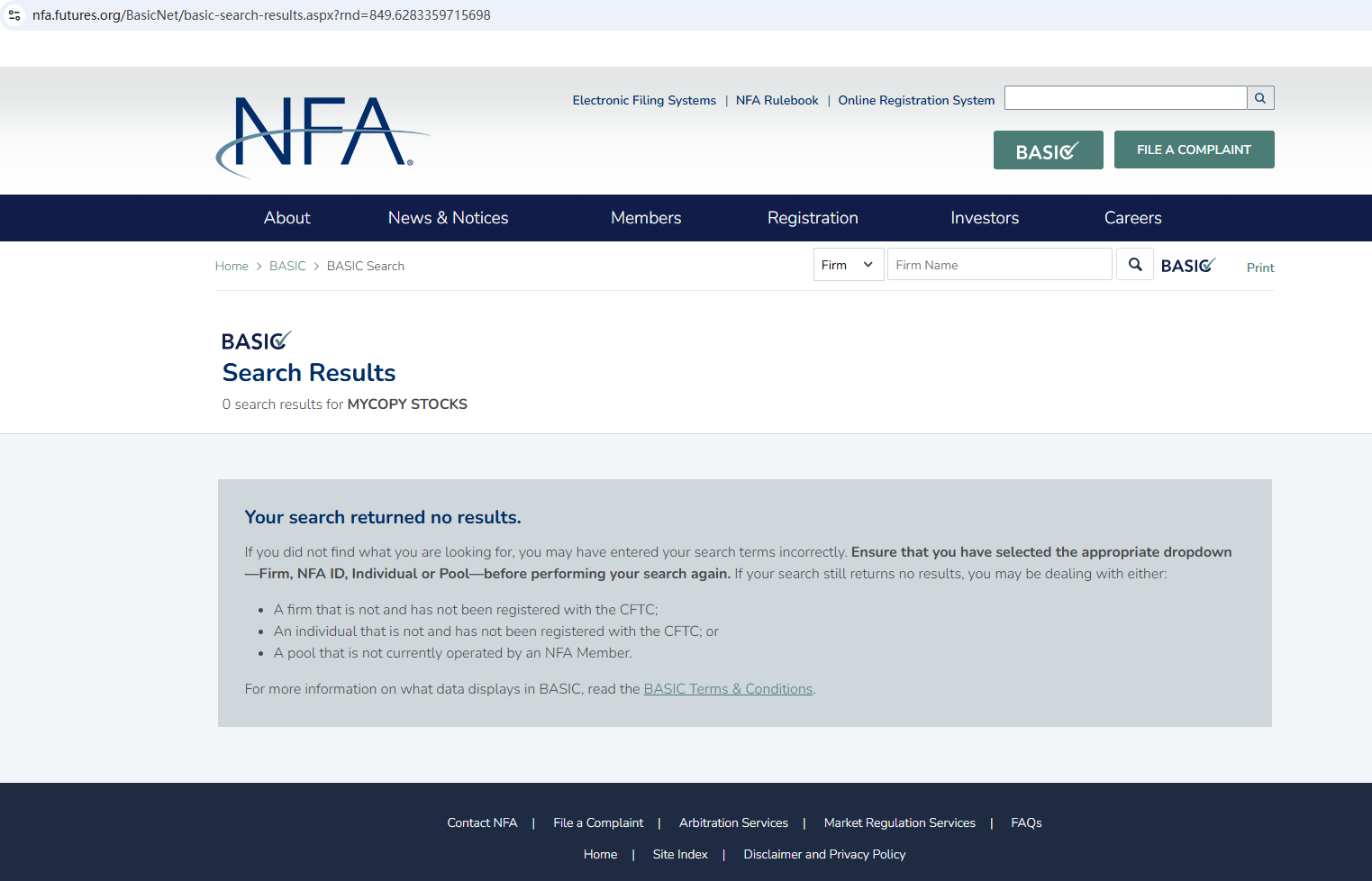
Task: Open the Members menu
Action: pyautogui.click(x=646, y=218)
